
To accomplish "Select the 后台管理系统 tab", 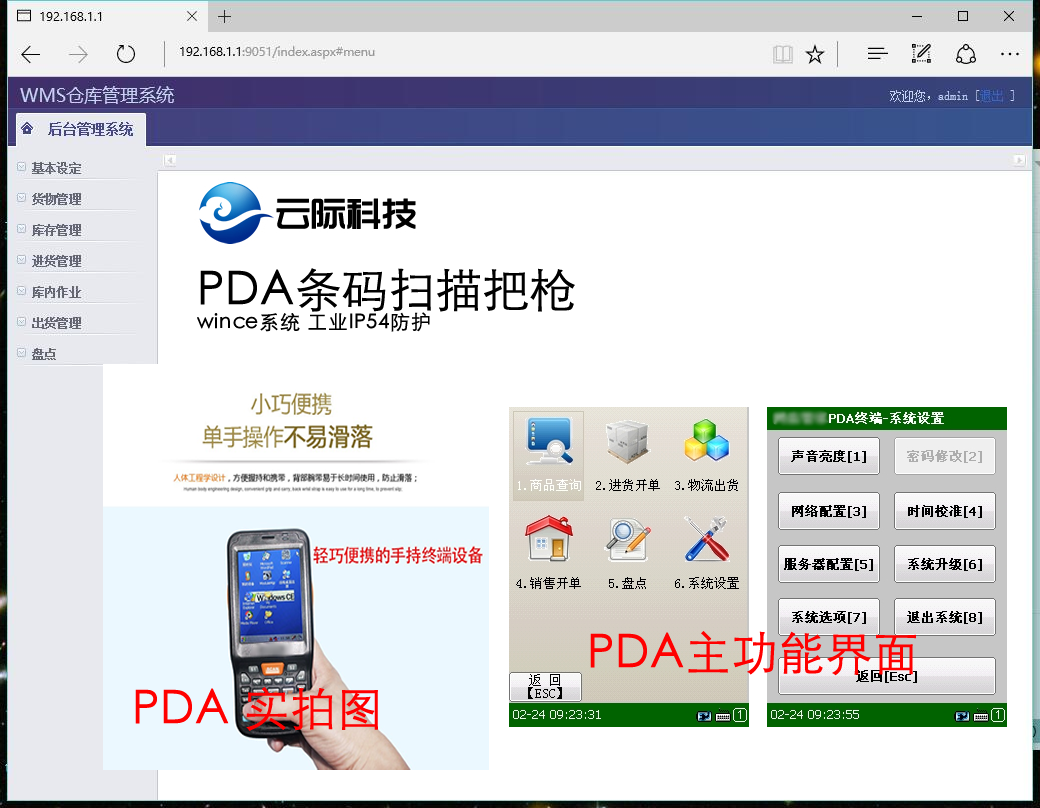I will 89,129.
